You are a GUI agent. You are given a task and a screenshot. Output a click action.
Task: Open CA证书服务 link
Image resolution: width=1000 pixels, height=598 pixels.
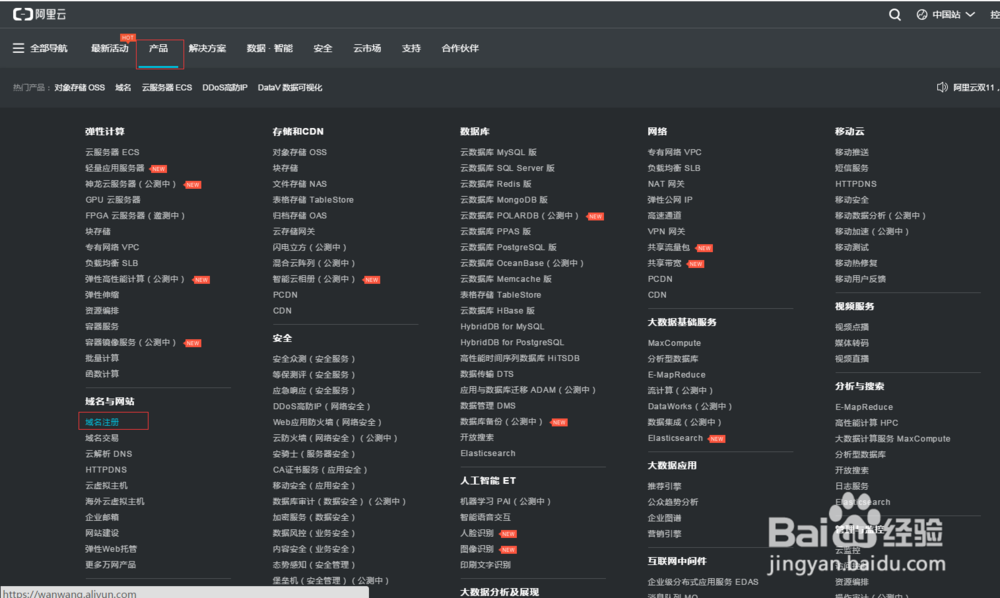click(320, 470)
